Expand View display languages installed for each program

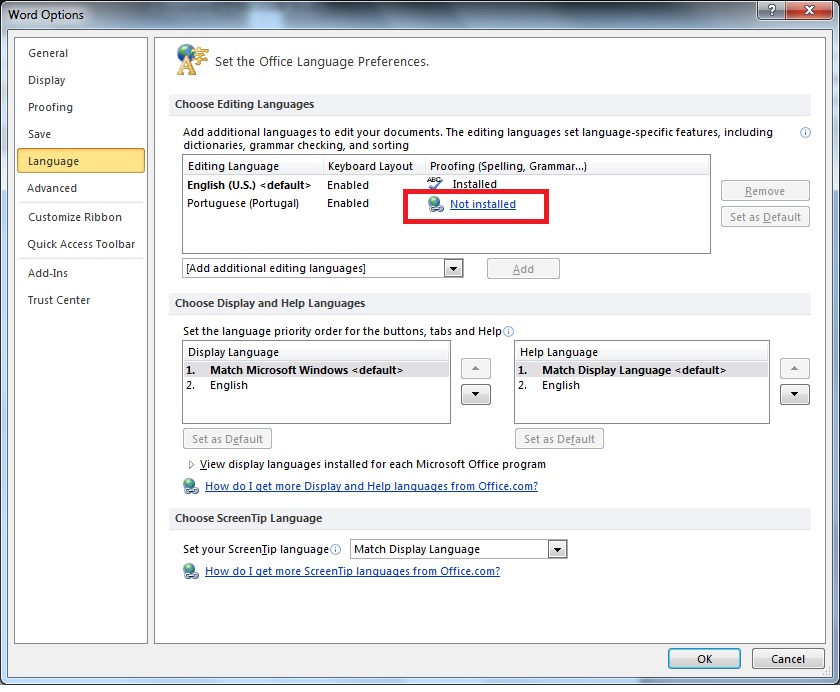[x=191, y=464]
